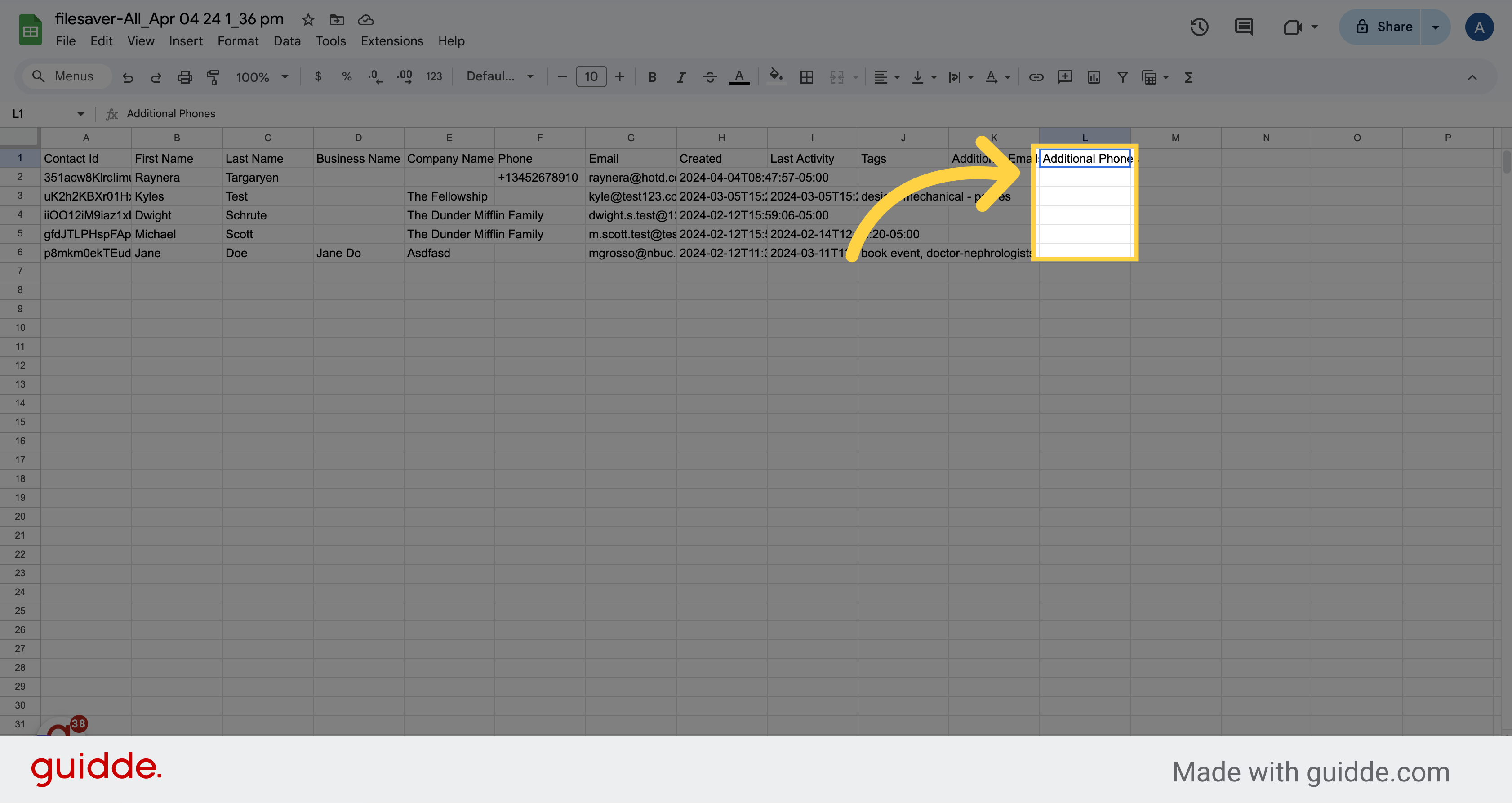Click the font size field
The width and height of the screenshot is (1512, 803).
[x=591, y=77]
